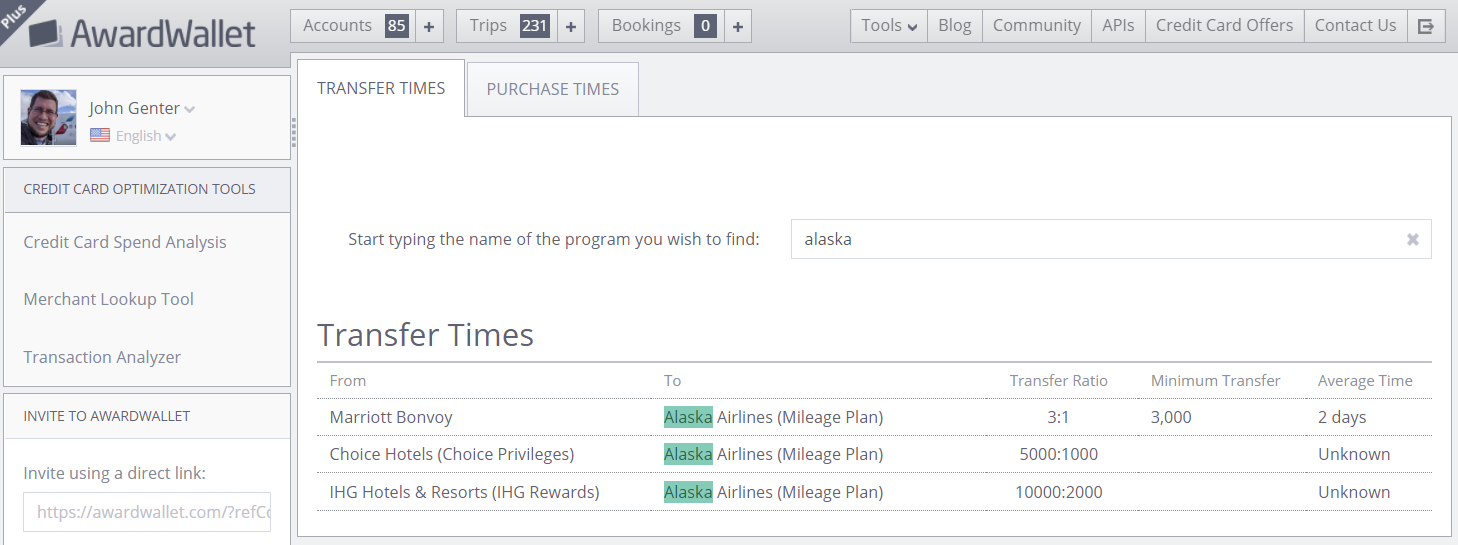Click Alaska Airlines in Marriott Bonvoy row

coord(773,417)
